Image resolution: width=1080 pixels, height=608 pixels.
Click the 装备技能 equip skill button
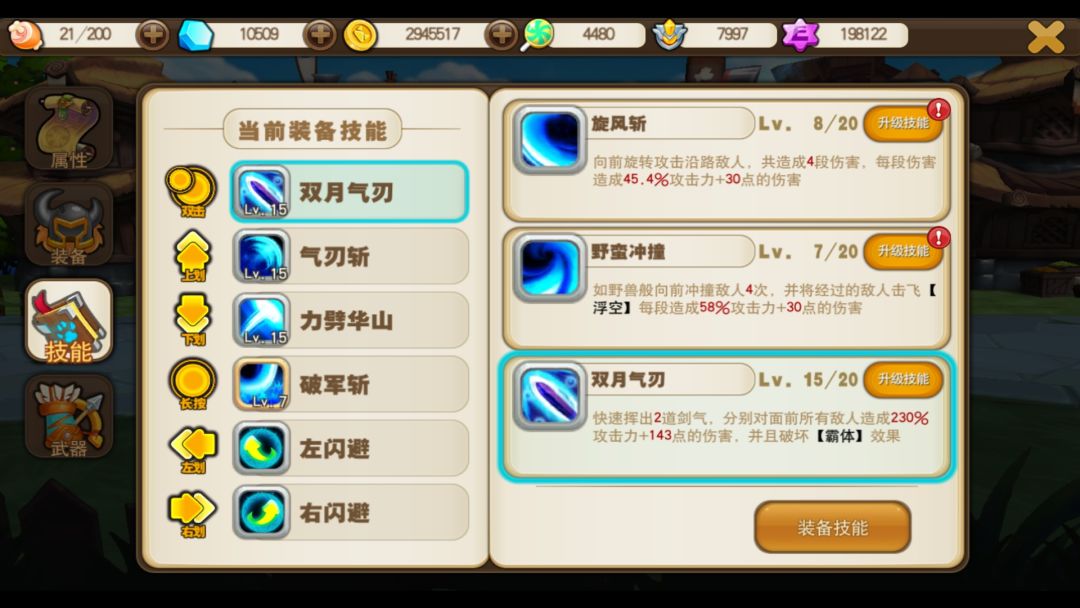(x=833, y=527)
